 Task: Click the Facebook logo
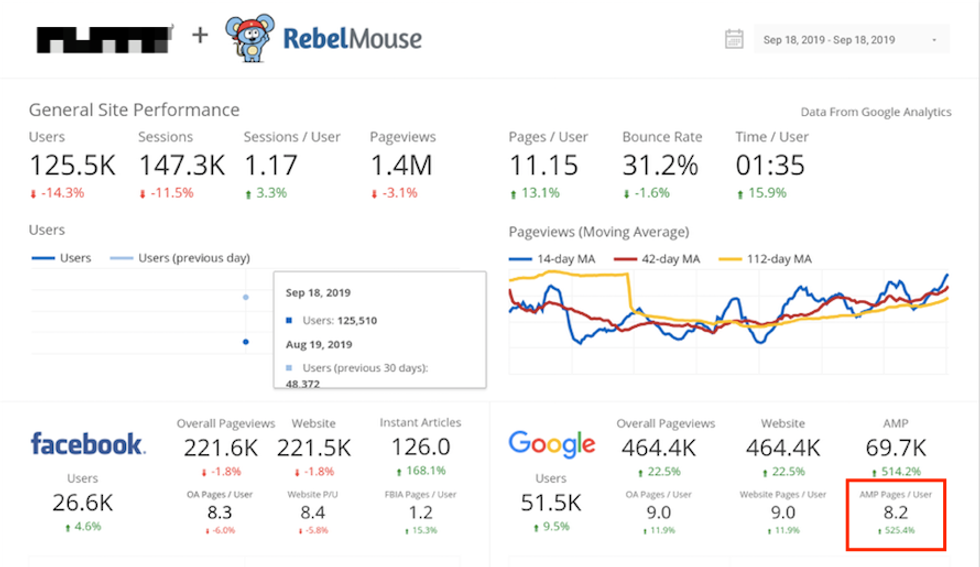[87, 443]
